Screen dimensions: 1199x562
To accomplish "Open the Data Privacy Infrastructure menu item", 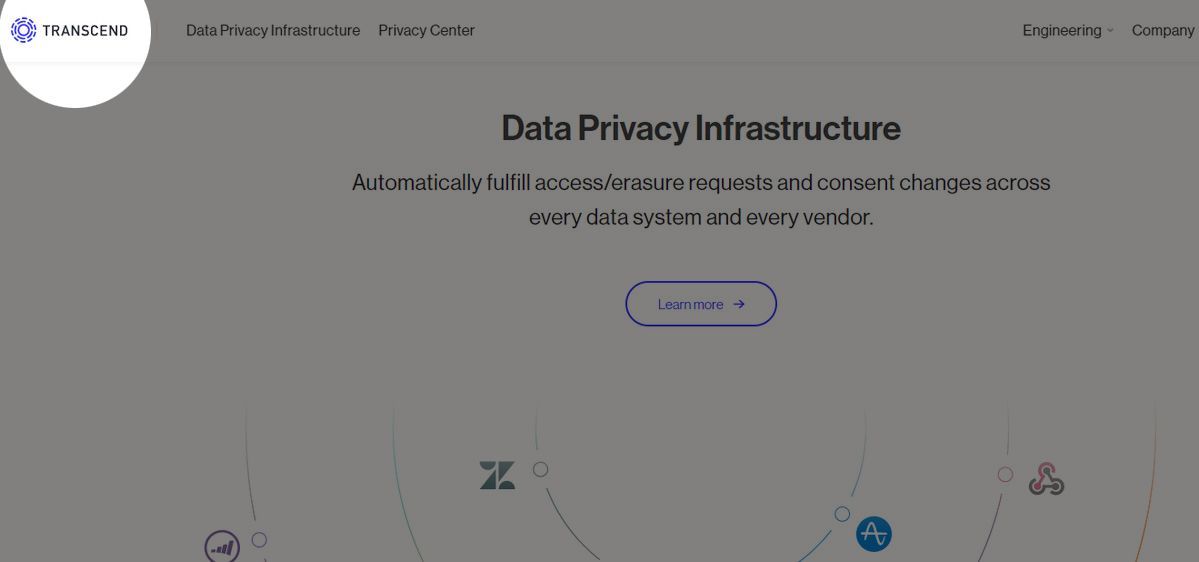I will 273,31.
